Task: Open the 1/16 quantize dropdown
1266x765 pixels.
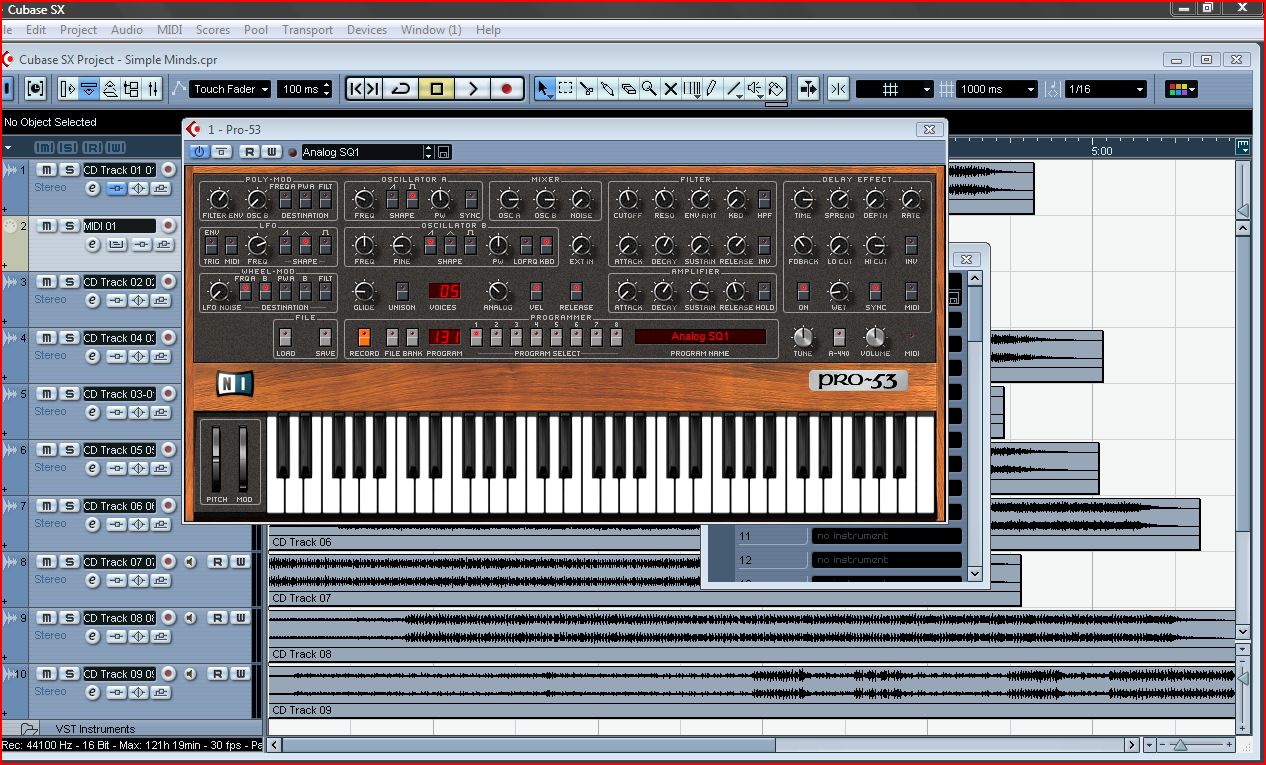Action: [1106, 89]
